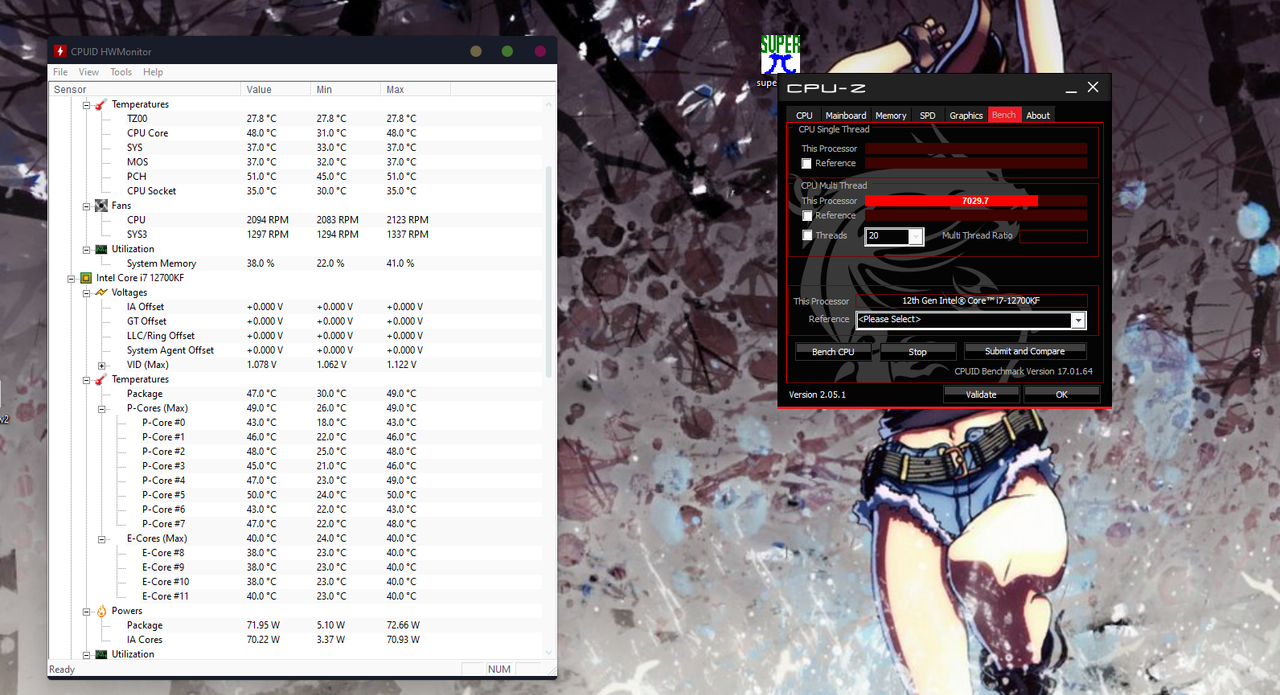Click the upper Temperatures thermometer icon
The width and height of the screenshot is (1280, 695).
coord(100,104)
